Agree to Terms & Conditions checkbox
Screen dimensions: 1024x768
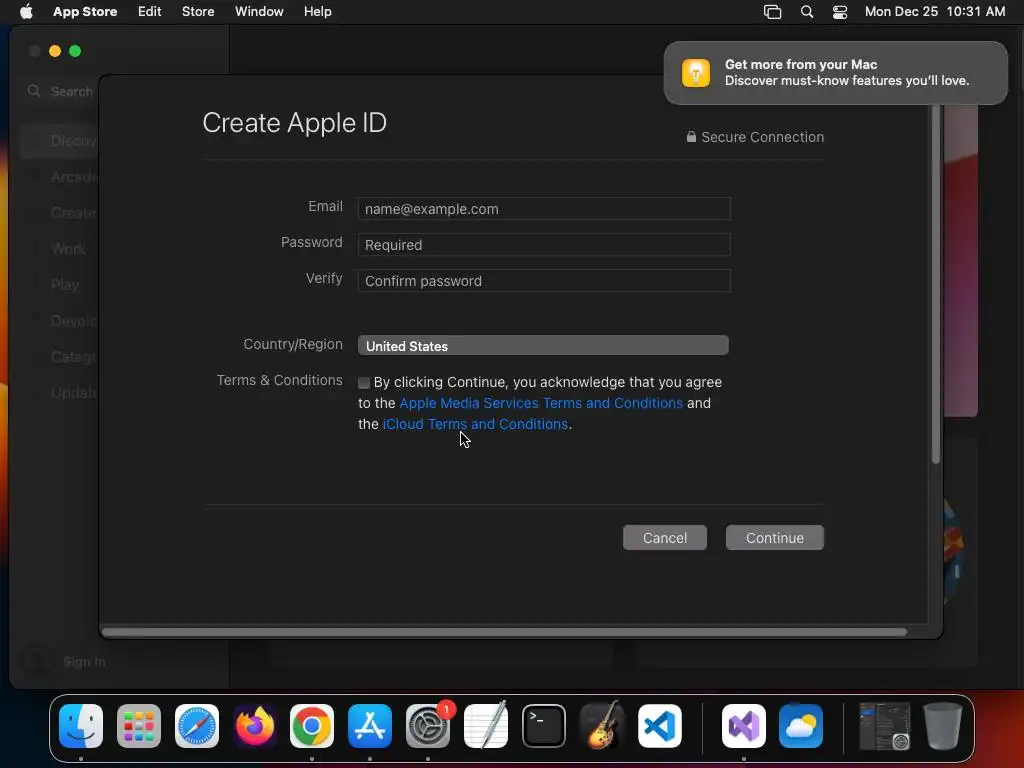(x=364, y=383)
